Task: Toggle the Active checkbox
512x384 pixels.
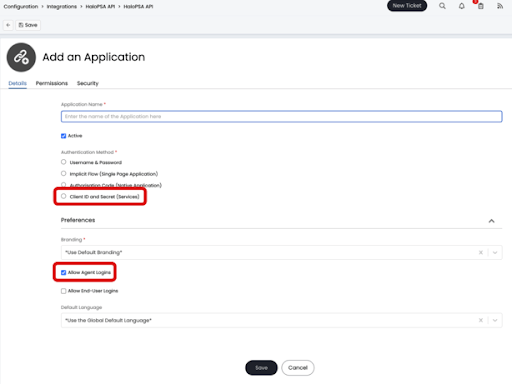Action: click(63, 136)
